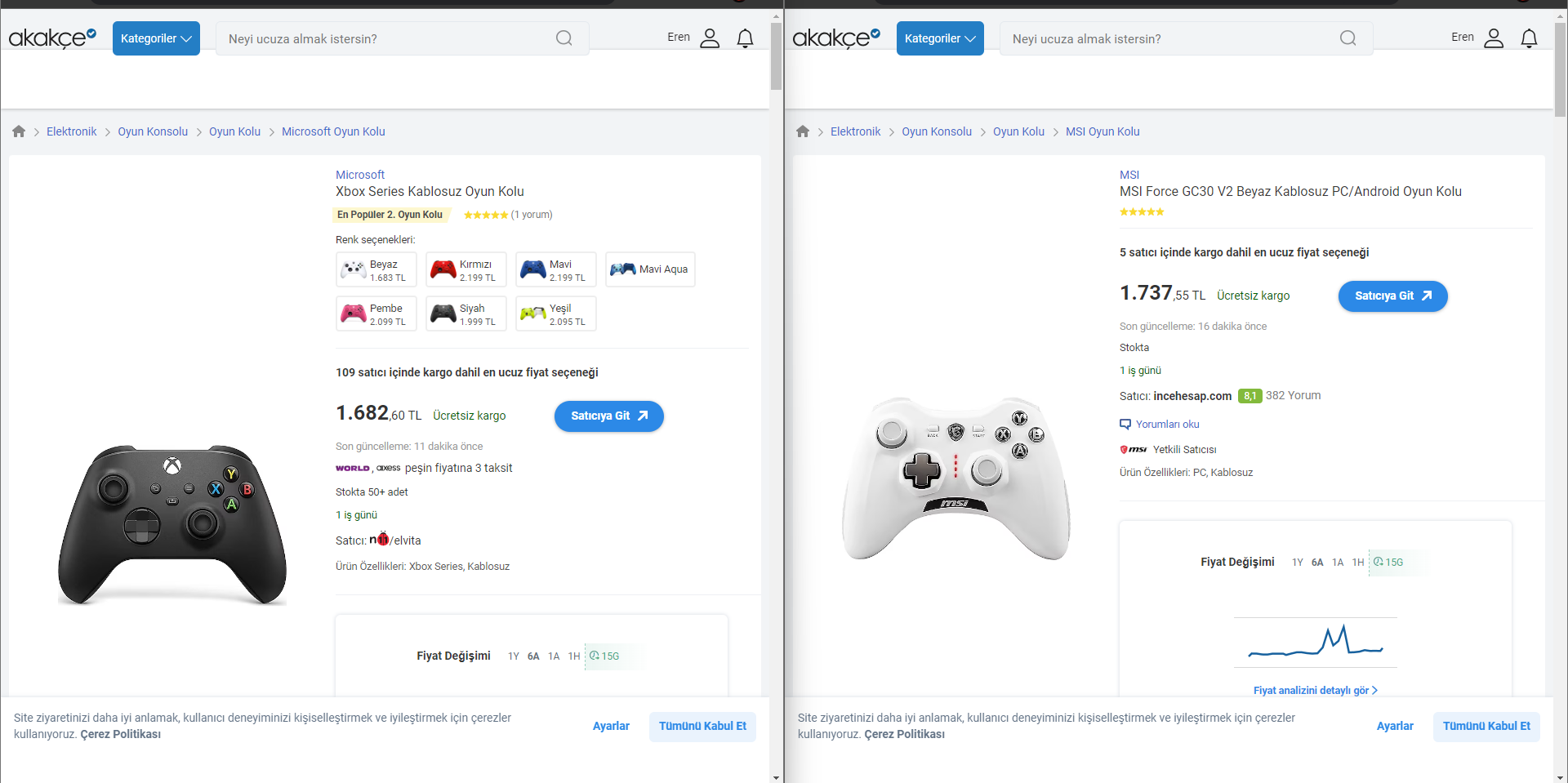Click the search magnifier icon in right window
1568x783 pixels.
[x=1347, y=38]
